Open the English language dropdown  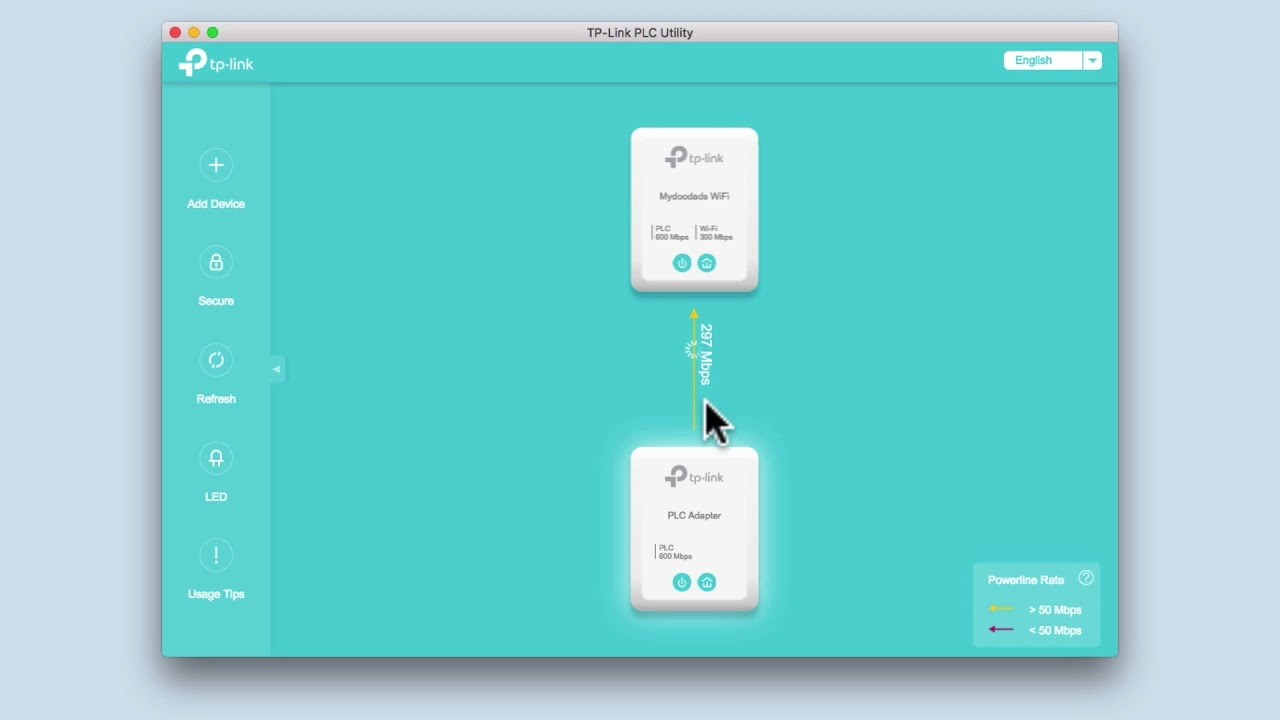[x=1052, y=60]
